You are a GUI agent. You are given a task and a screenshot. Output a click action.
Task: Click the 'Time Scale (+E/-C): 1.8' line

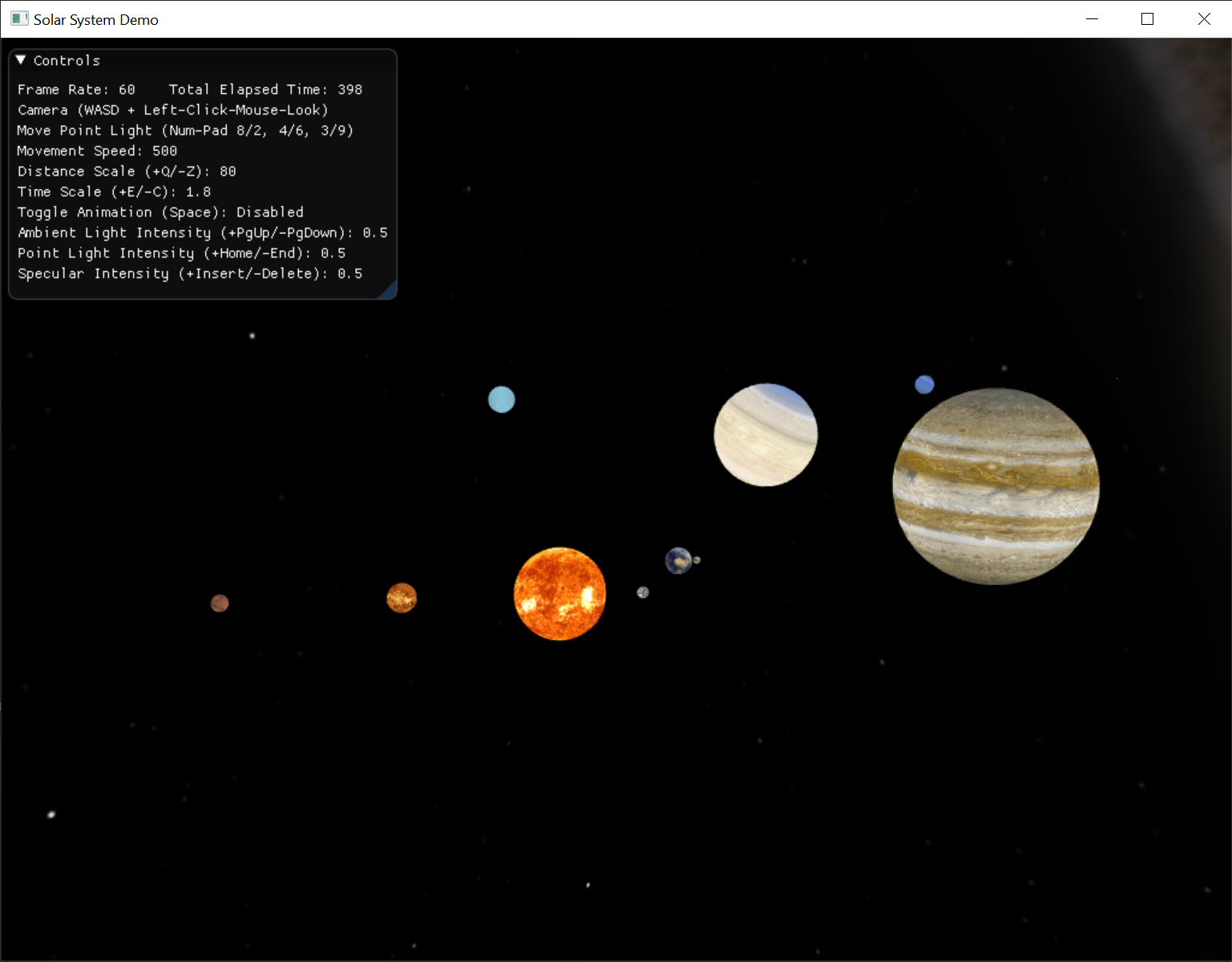[x=114, y=192]
